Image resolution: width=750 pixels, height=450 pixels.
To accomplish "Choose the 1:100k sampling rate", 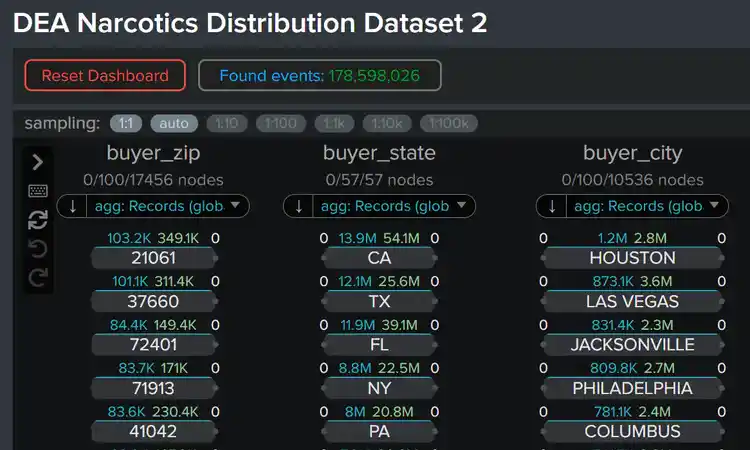I will point(448,124).
